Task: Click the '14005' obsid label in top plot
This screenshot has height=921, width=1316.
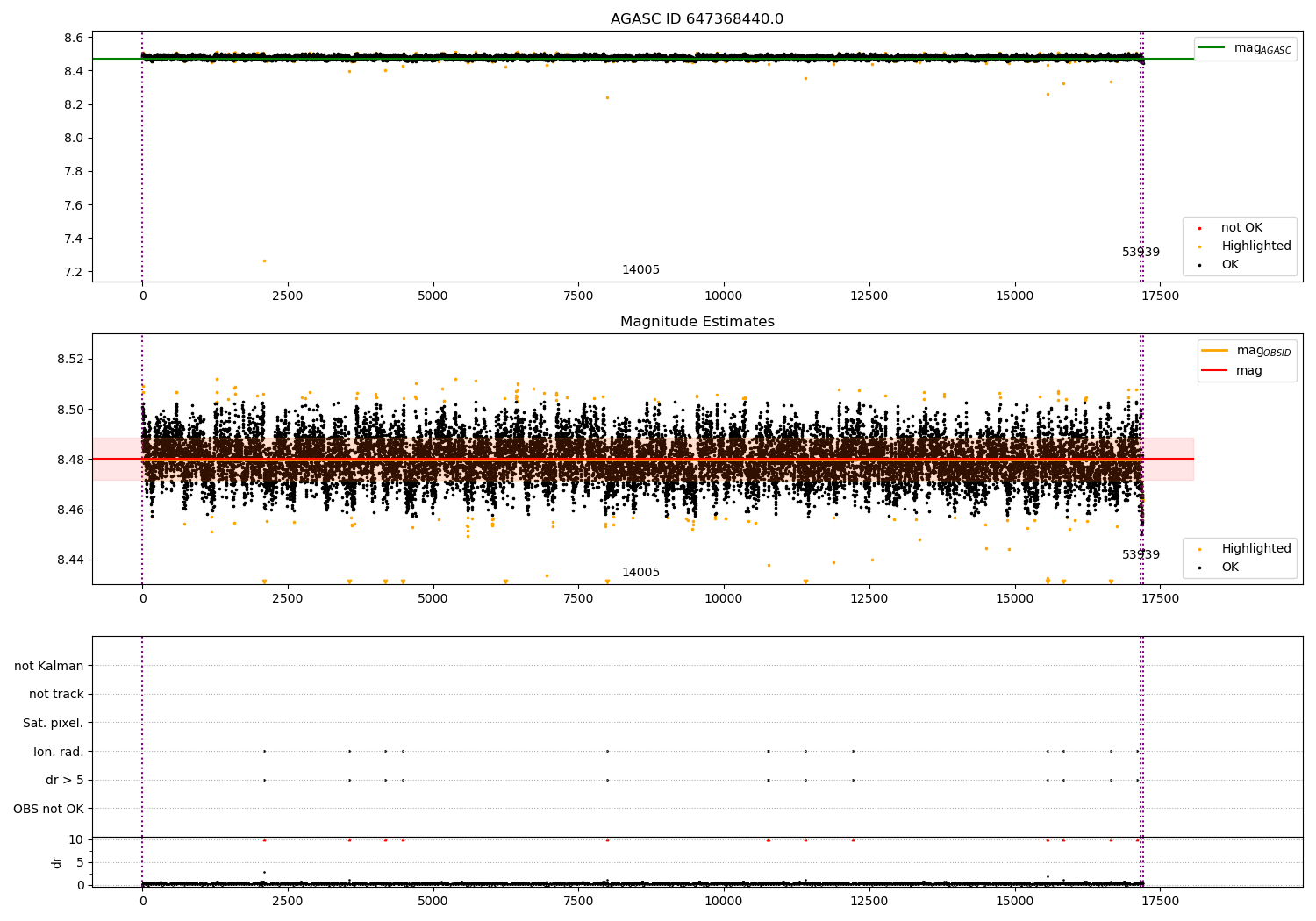Action: [640, 270]
